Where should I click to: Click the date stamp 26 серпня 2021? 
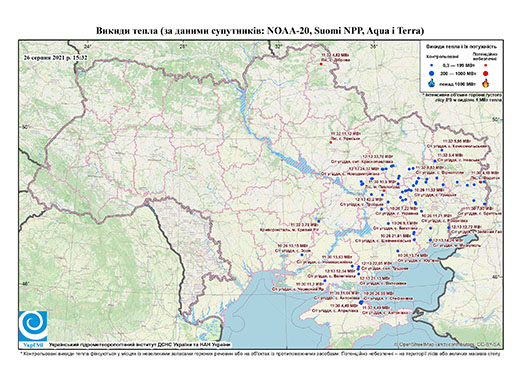tap(55, 57)
